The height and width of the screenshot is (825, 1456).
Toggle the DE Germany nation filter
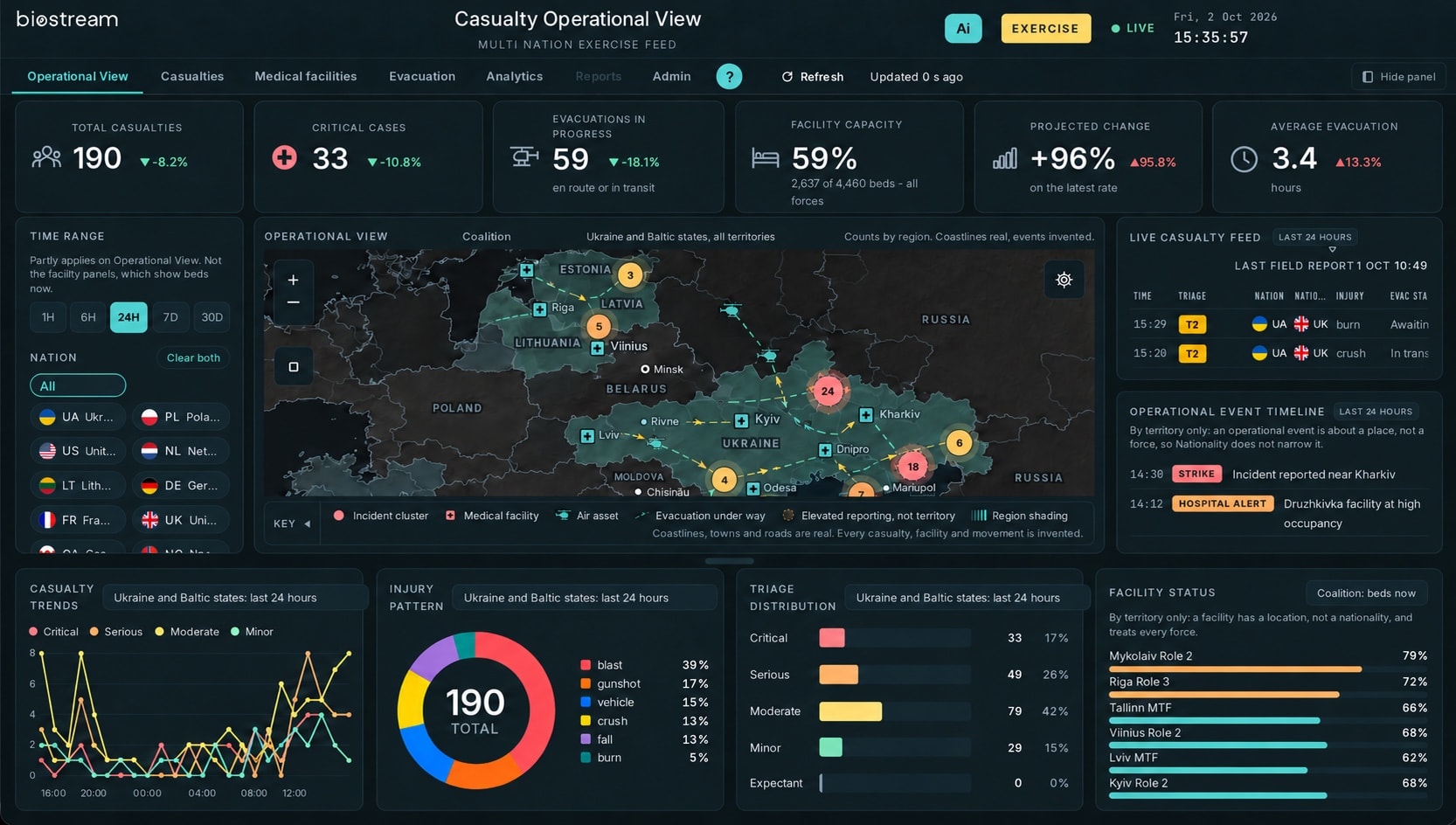[181, 485]
